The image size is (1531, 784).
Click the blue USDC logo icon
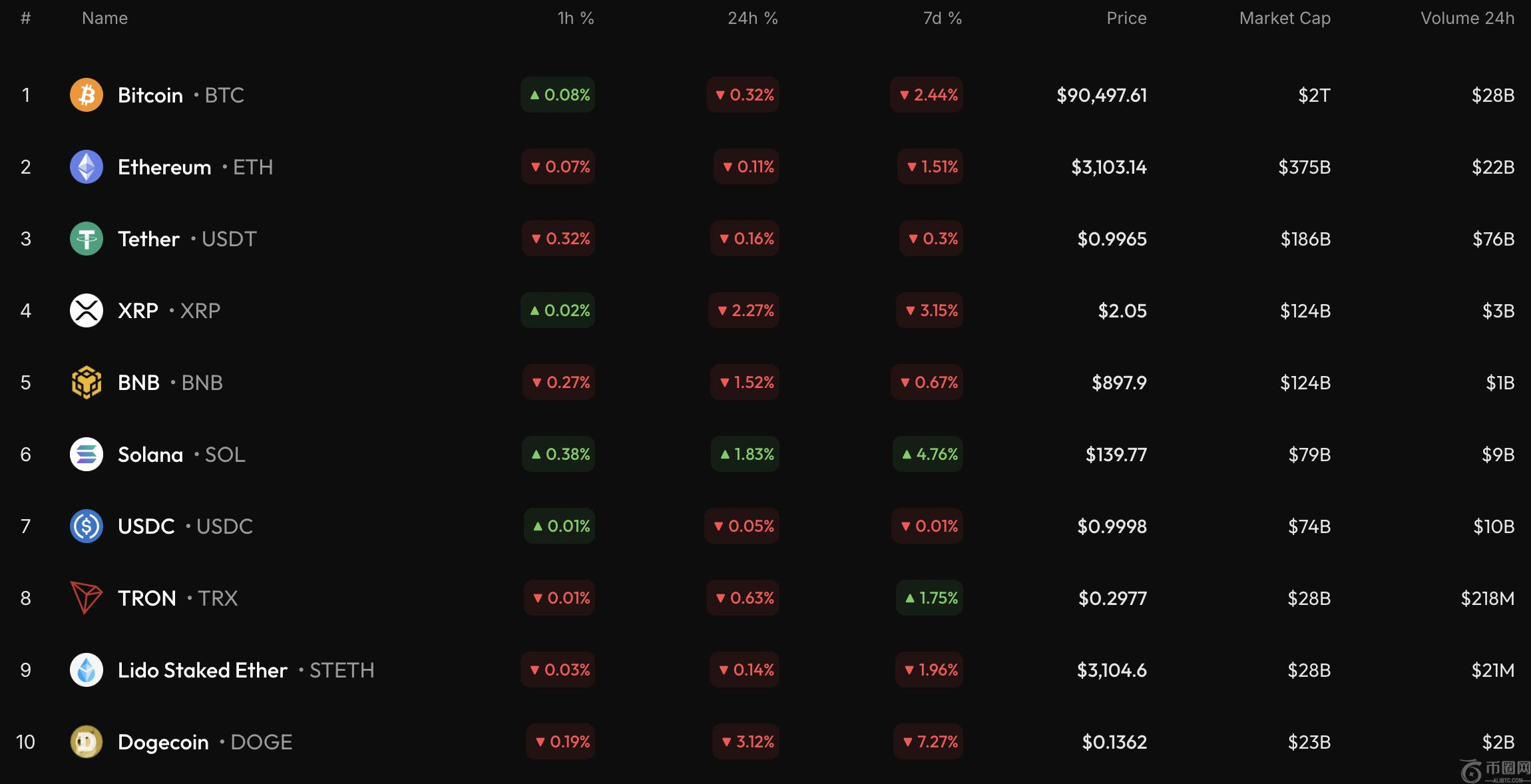coord(87,526)
